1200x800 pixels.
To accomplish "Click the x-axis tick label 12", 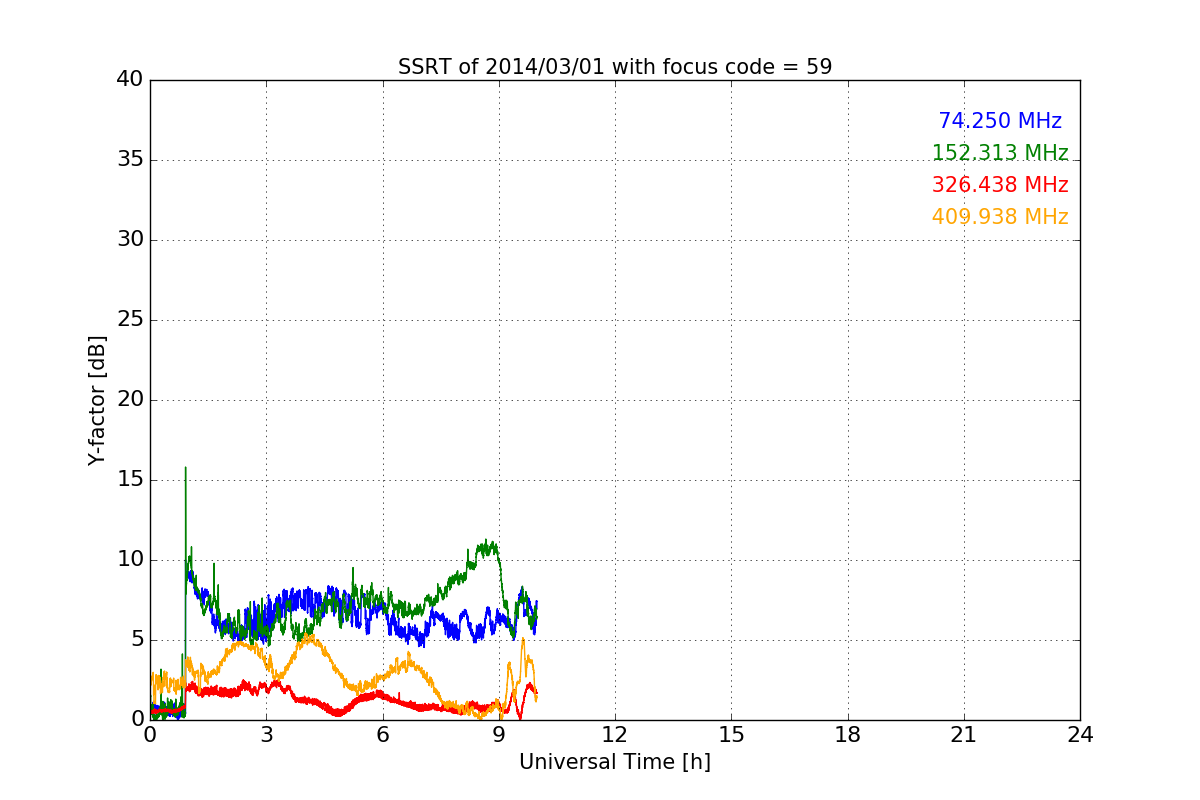I will tap(615, 735).
